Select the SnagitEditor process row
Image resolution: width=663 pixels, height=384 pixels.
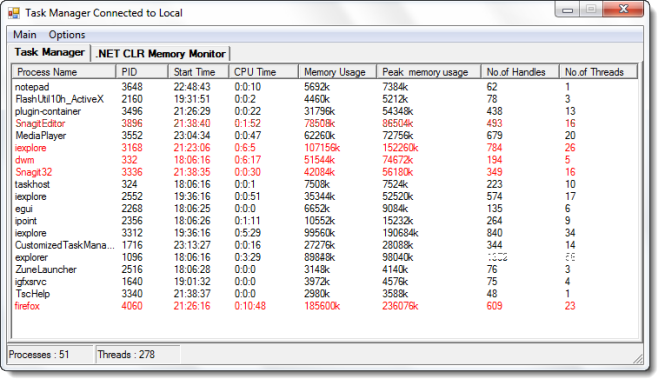[x=325, y=123]
